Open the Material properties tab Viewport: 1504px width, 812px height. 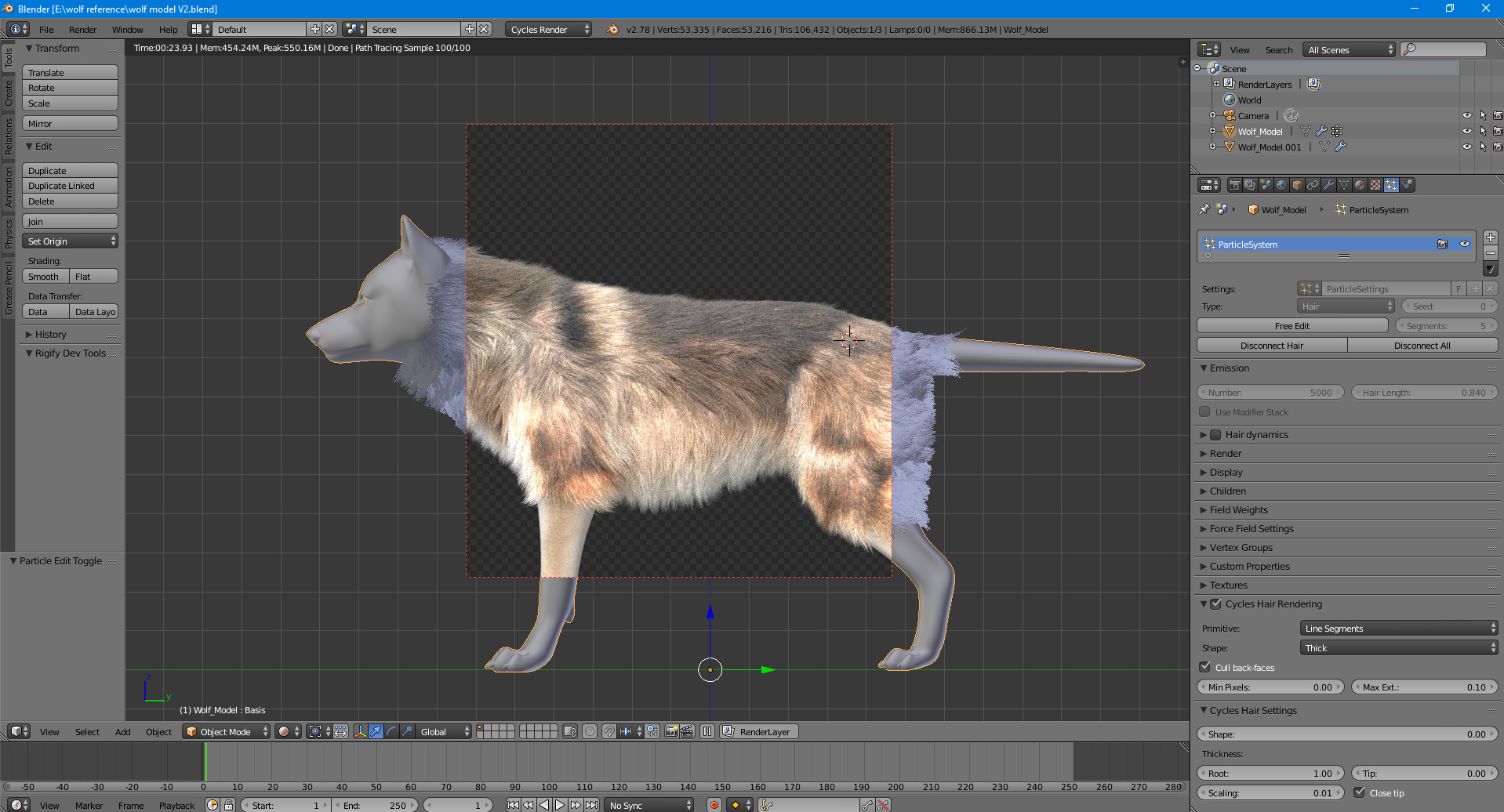coord(1360,185)
